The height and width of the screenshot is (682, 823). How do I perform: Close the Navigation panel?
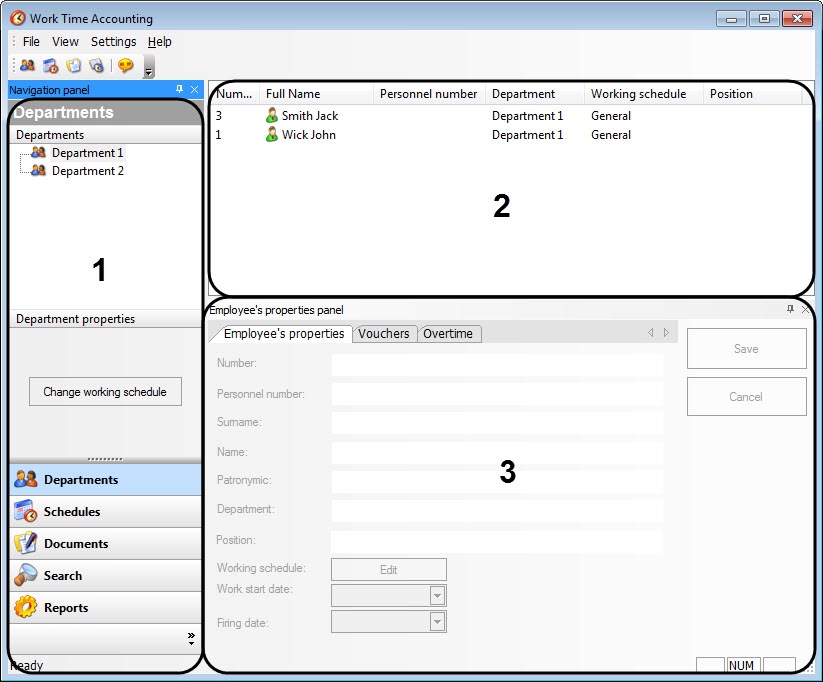(195, 89)
